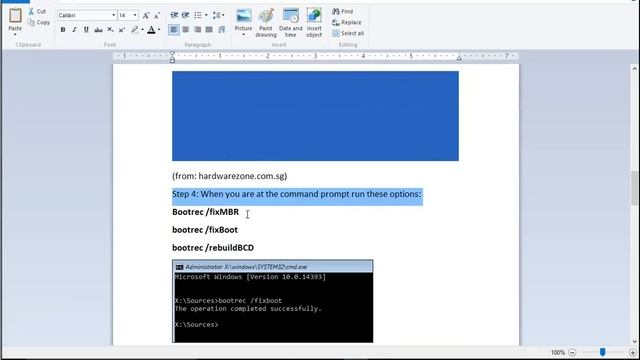Toggle underline formatting
This screenshot has height=360, width=640.
click(86, 29)
